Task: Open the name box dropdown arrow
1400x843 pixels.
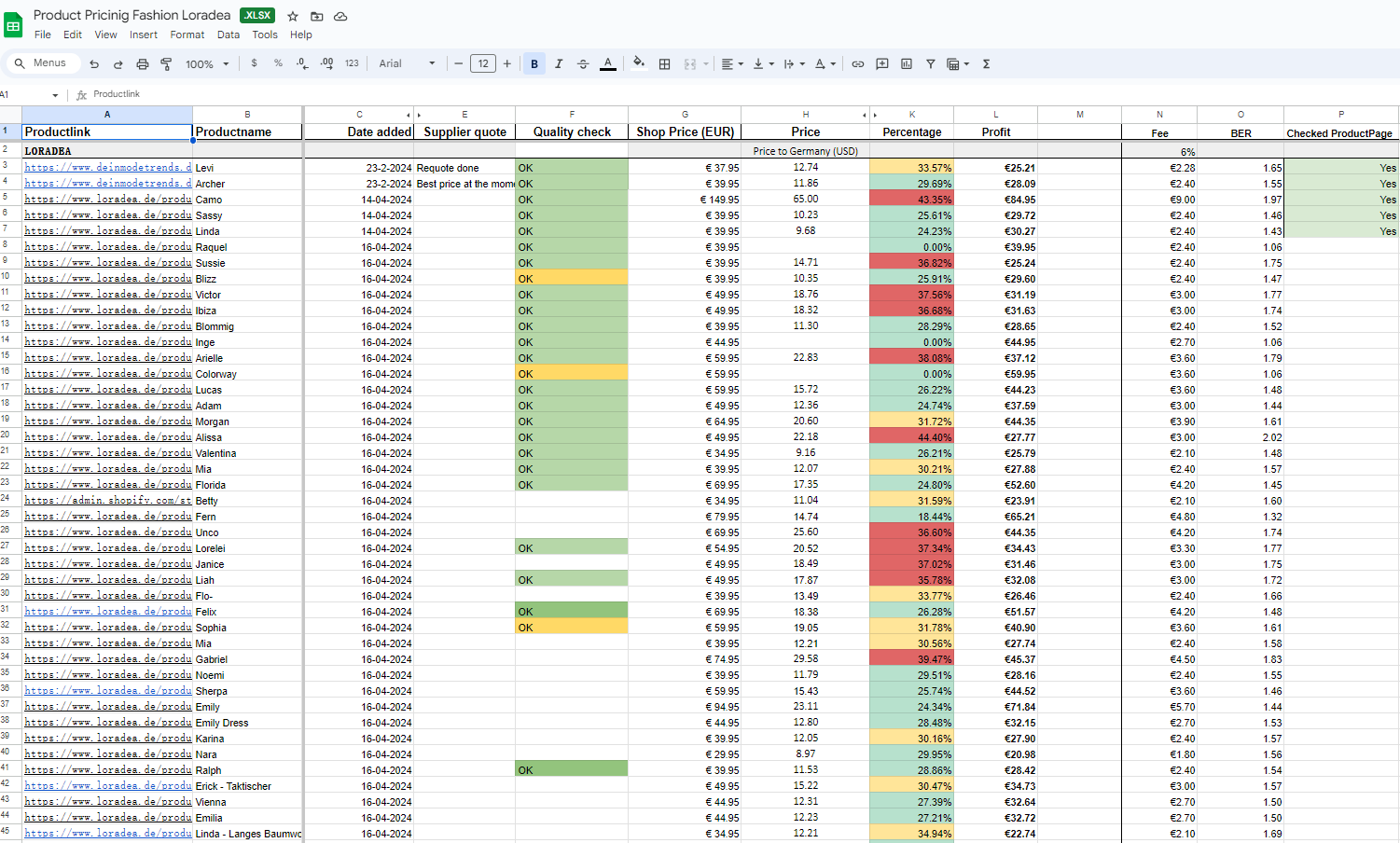Action: 55,95
